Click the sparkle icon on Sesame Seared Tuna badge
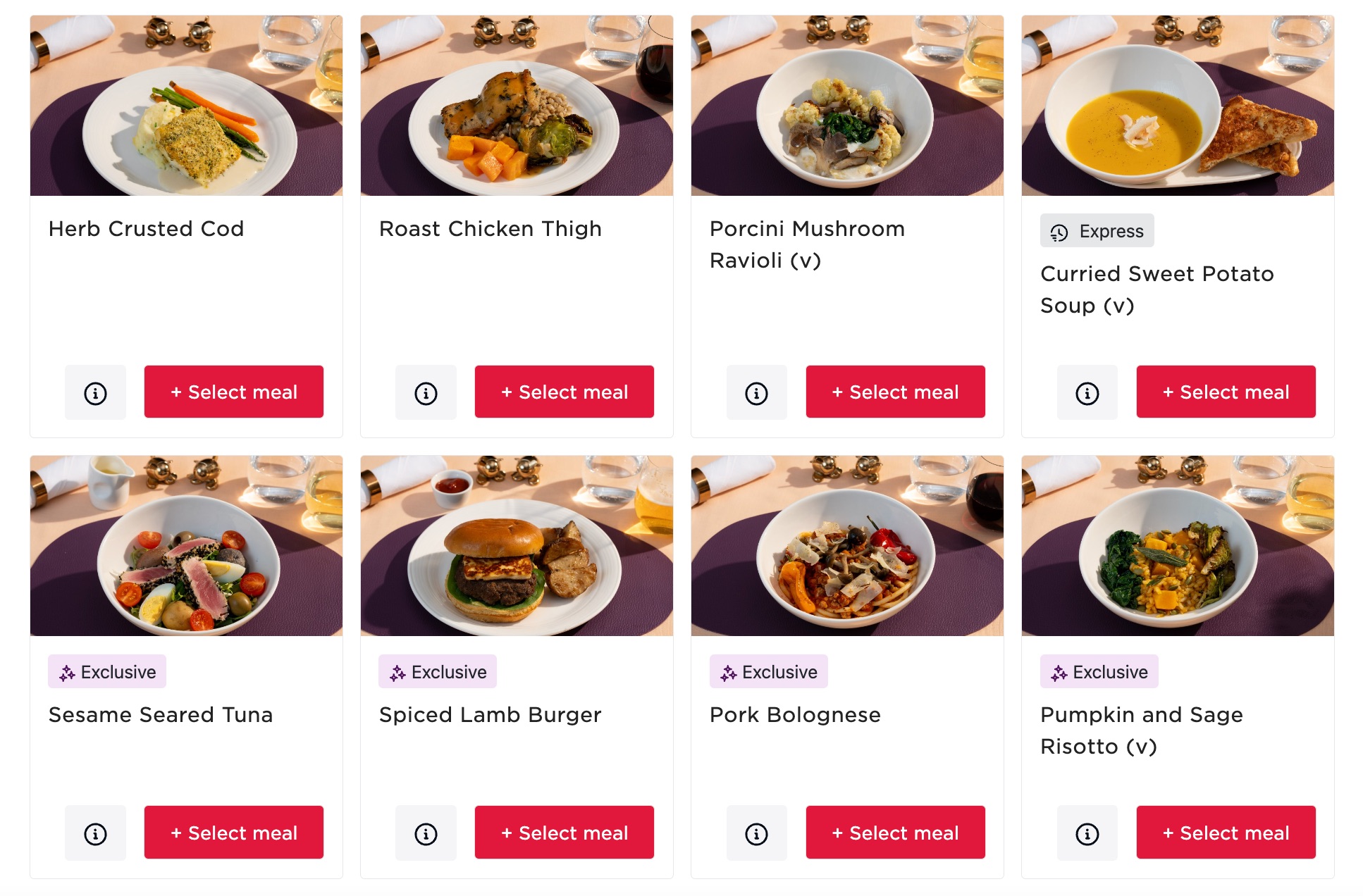This screenshot has width=1363, height=896. point(67,671)
